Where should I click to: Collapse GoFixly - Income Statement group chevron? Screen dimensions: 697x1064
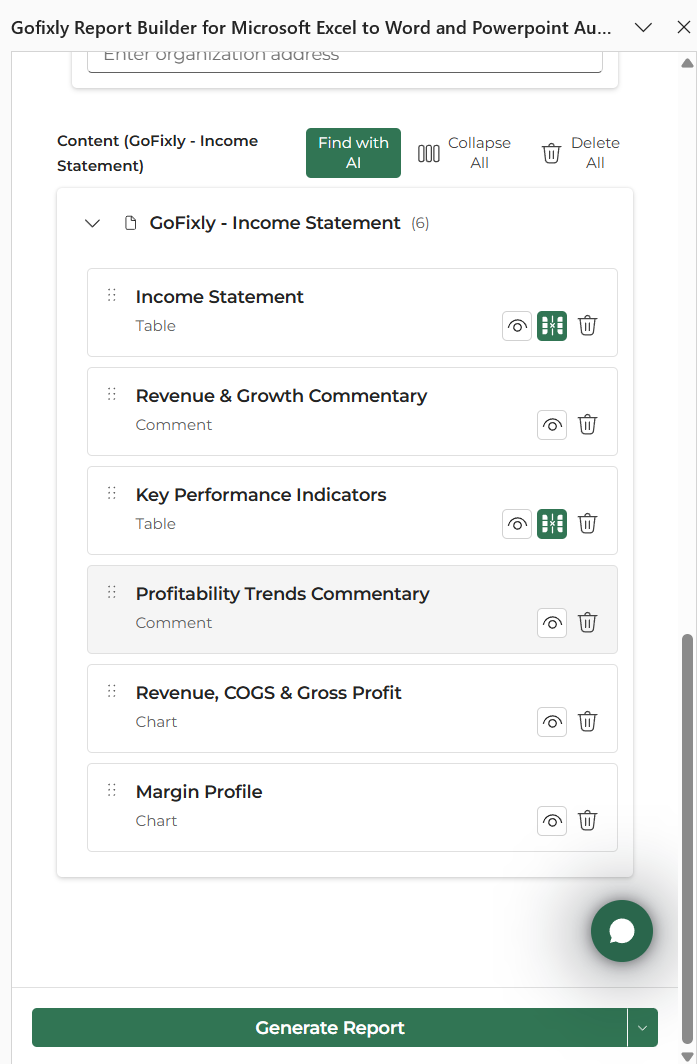tap(93, 223)
